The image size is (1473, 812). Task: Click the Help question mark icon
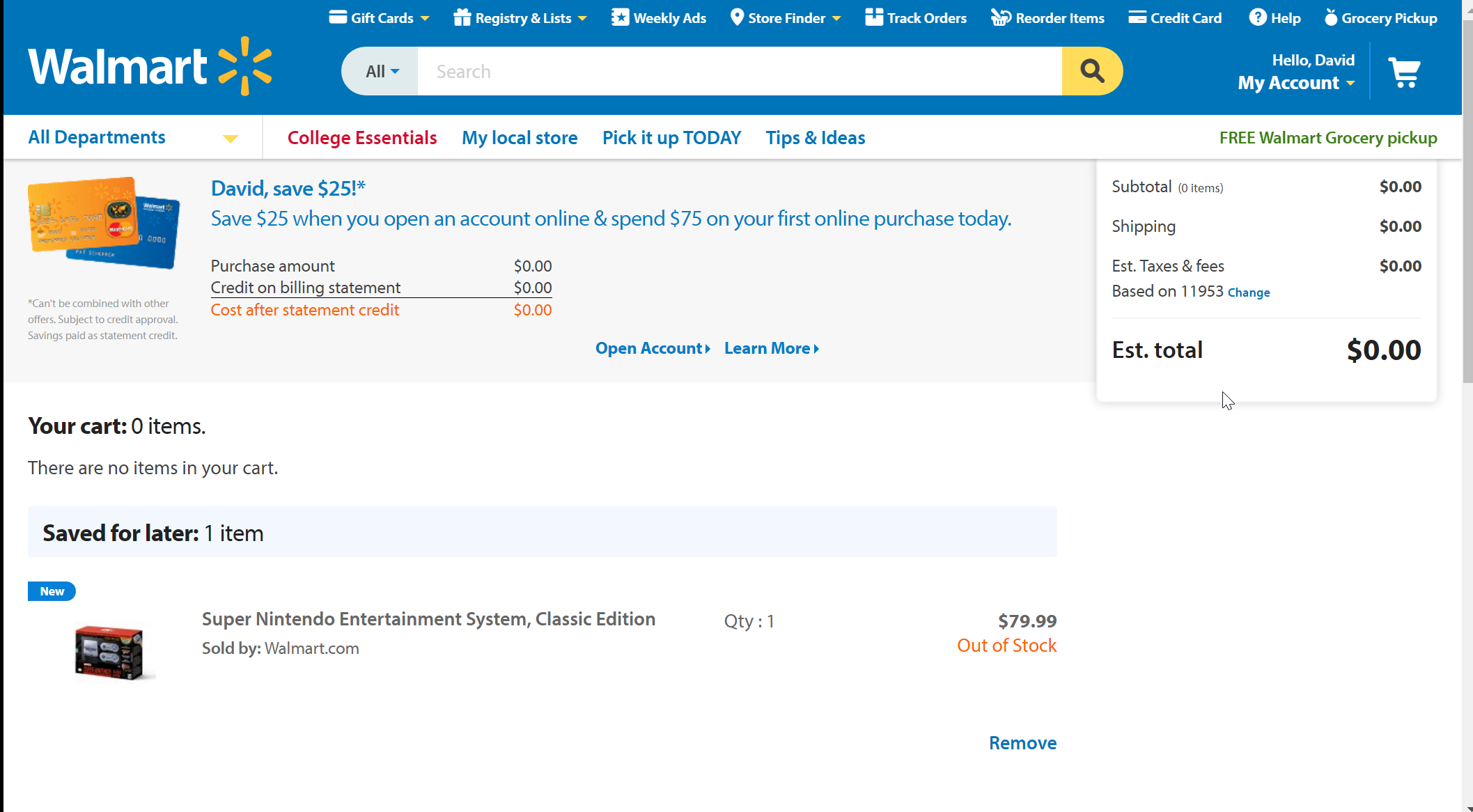(1258, 17)
